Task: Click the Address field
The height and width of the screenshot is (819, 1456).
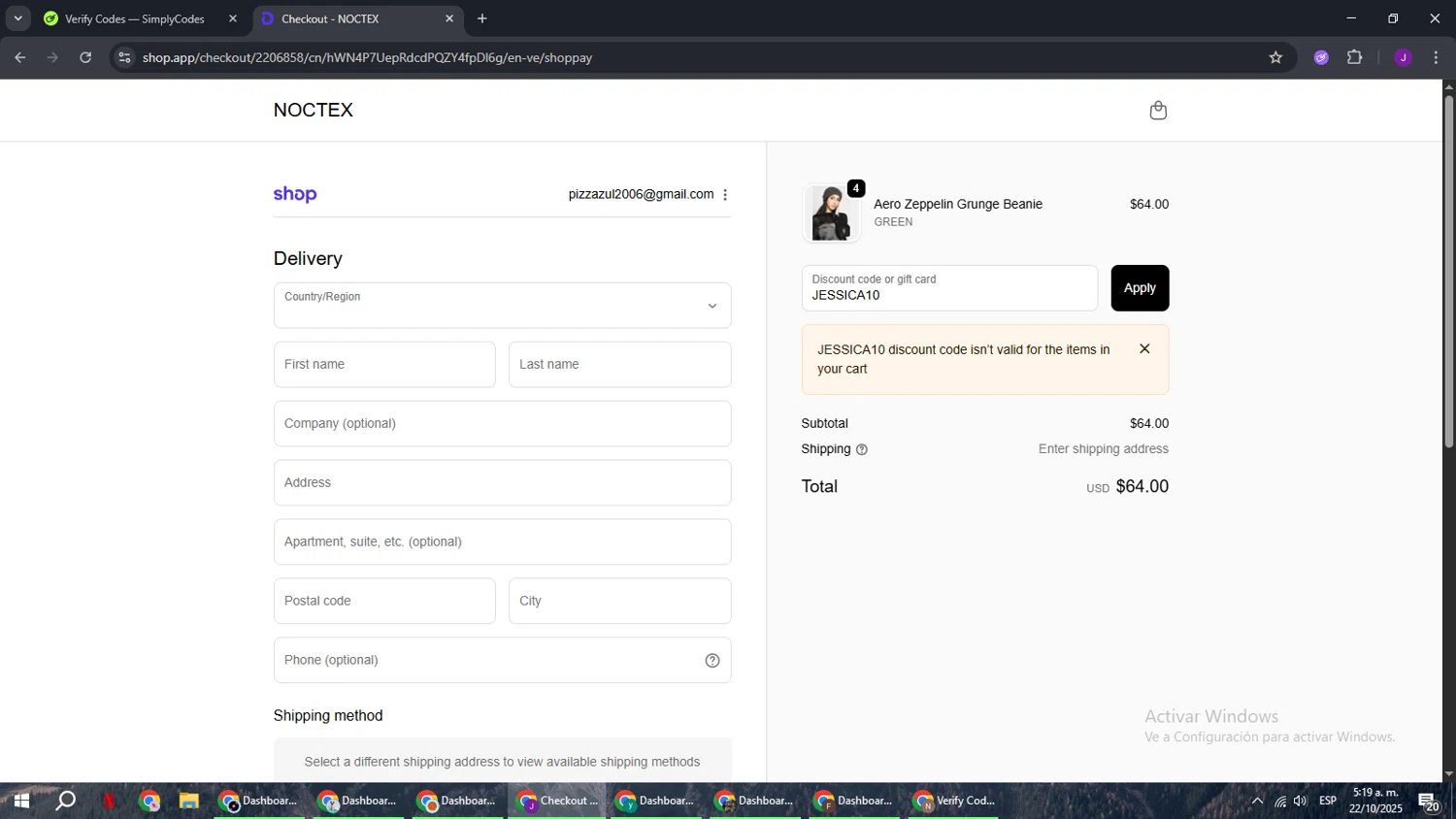Action: pyautogui.click(x=502, y=483)
